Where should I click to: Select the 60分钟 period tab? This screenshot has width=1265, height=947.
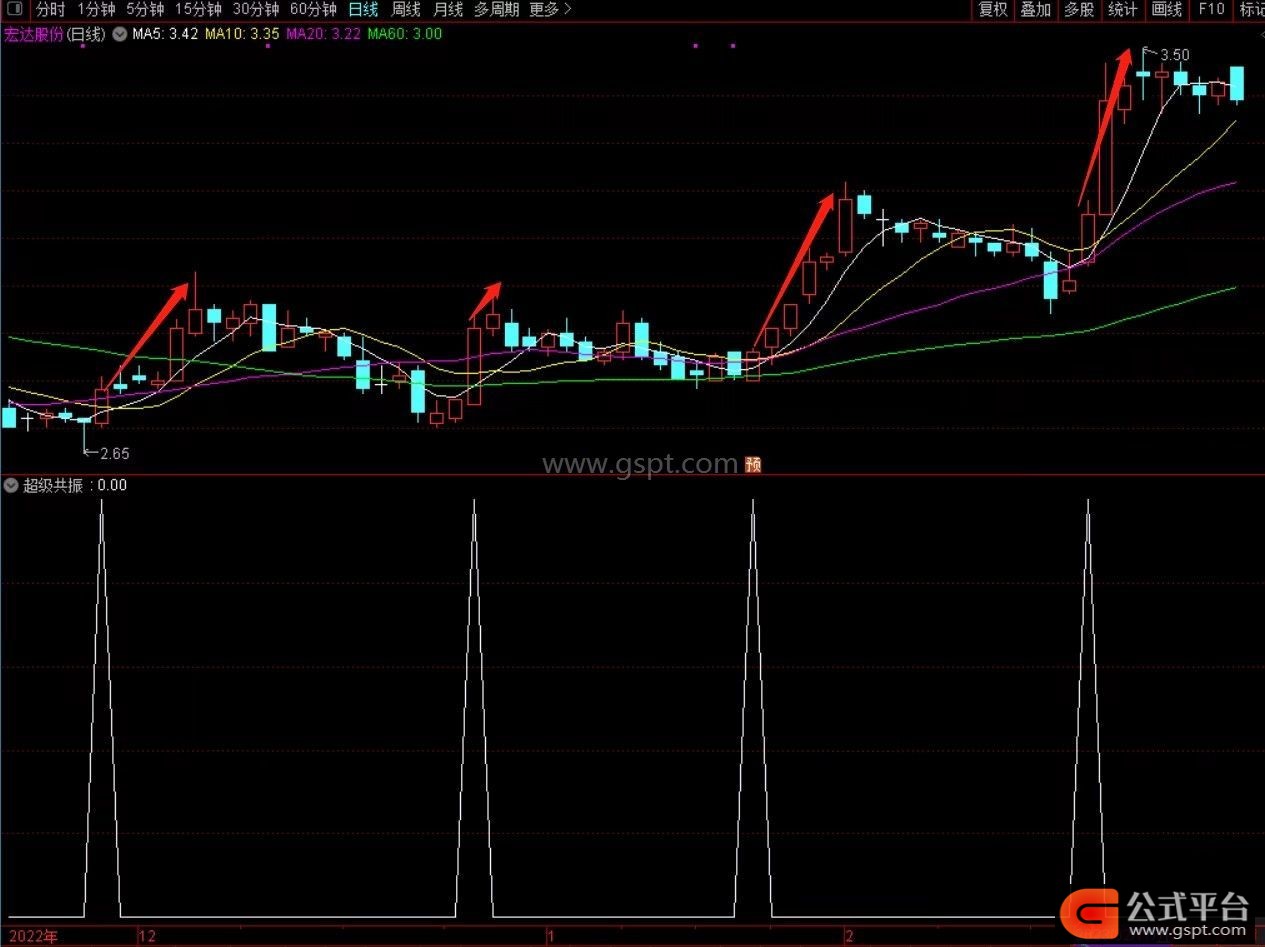pos(313,10)
